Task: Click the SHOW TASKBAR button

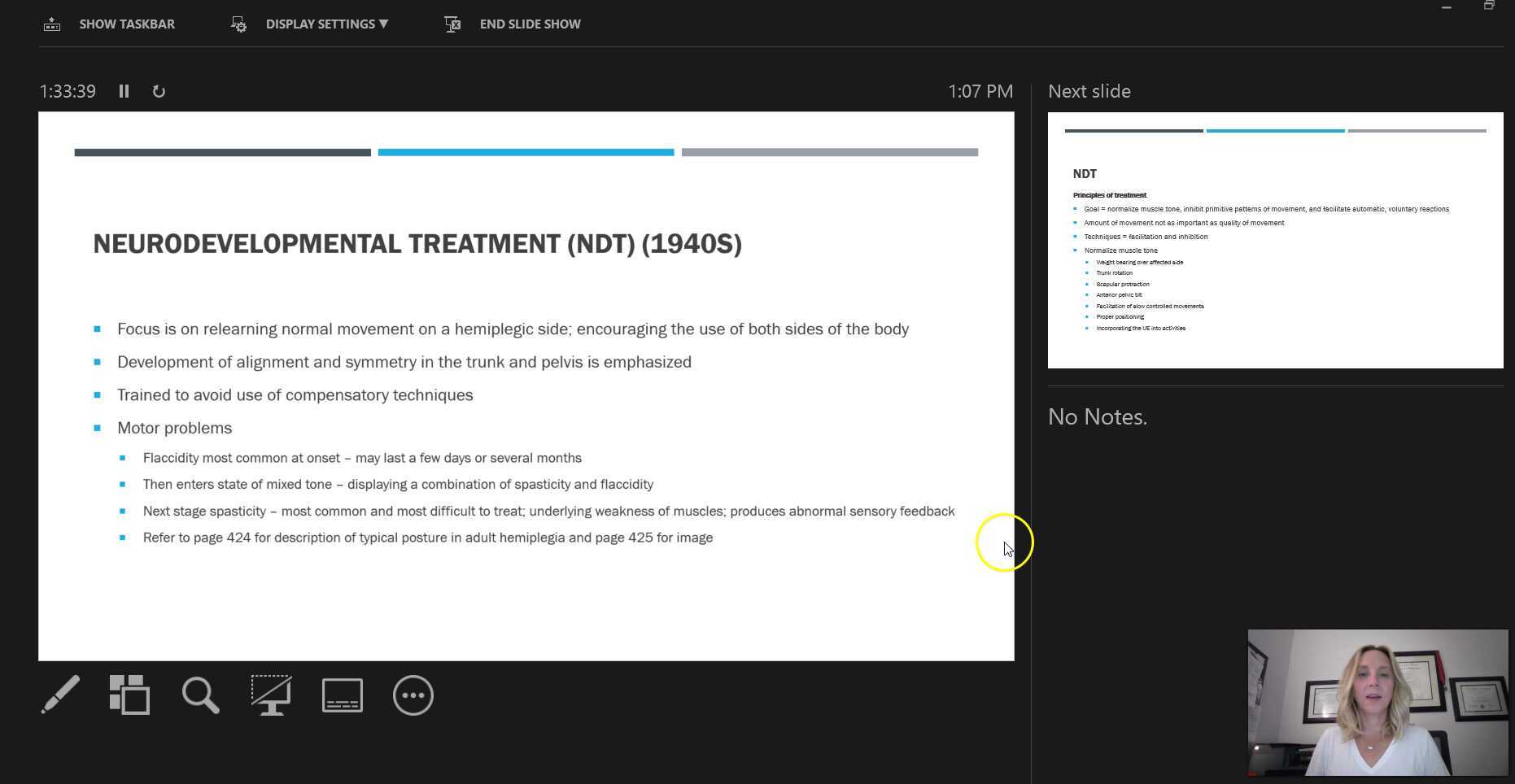Action: coord(127,24)
